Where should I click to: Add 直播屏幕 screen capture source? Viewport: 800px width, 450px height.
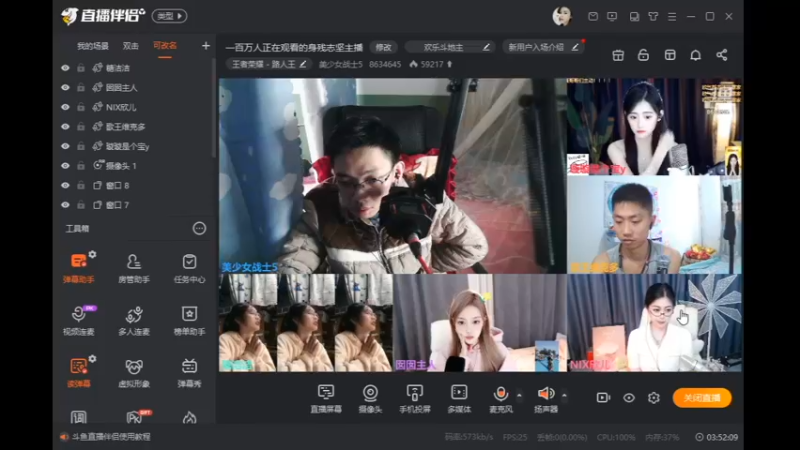click(326, 398)
